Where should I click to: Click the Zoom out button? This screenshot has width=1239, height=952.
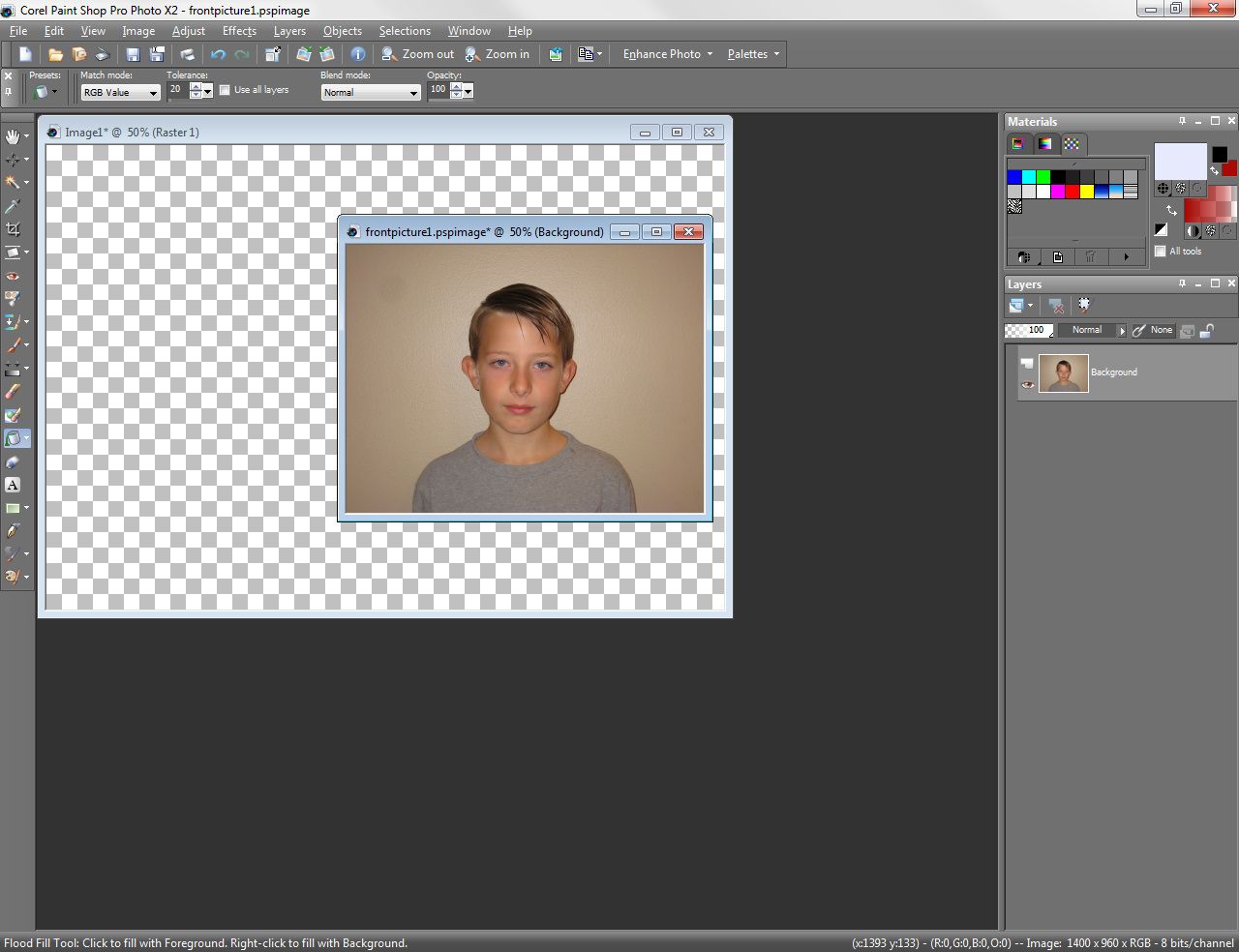417,54
